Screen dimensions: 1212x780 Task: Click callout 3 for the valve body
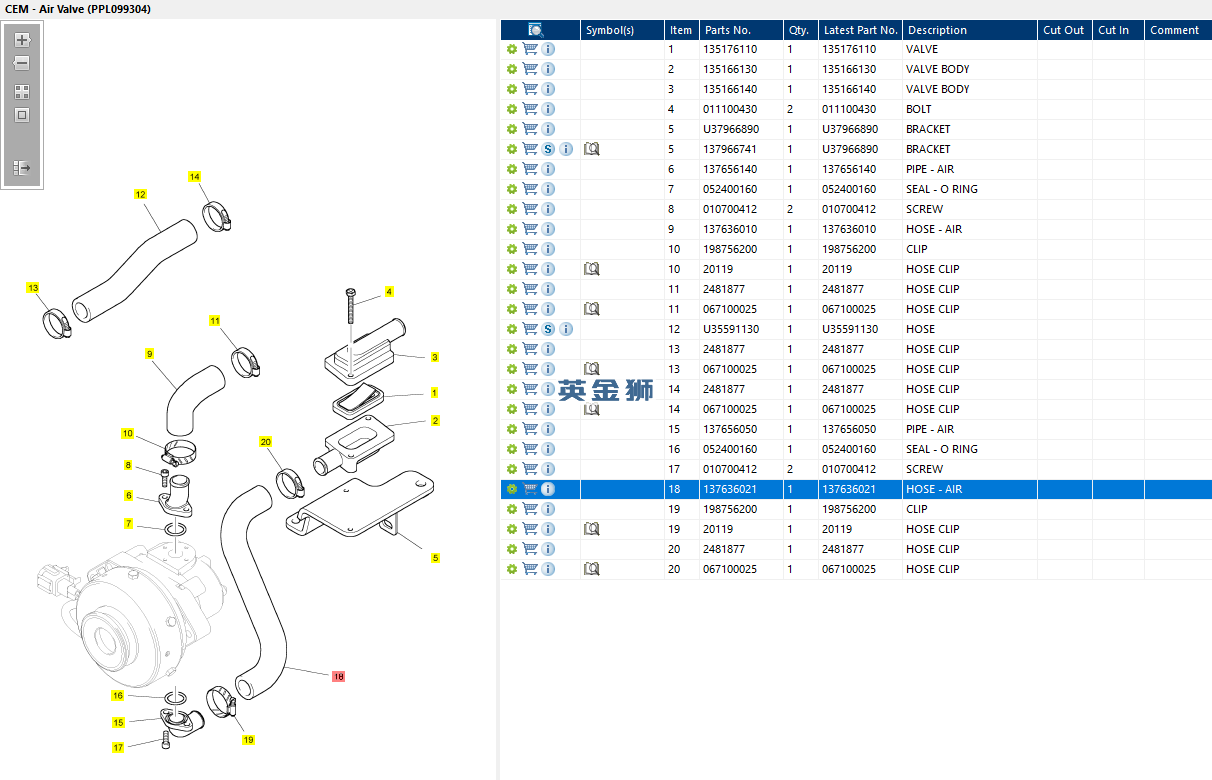[x=435, y=357]
